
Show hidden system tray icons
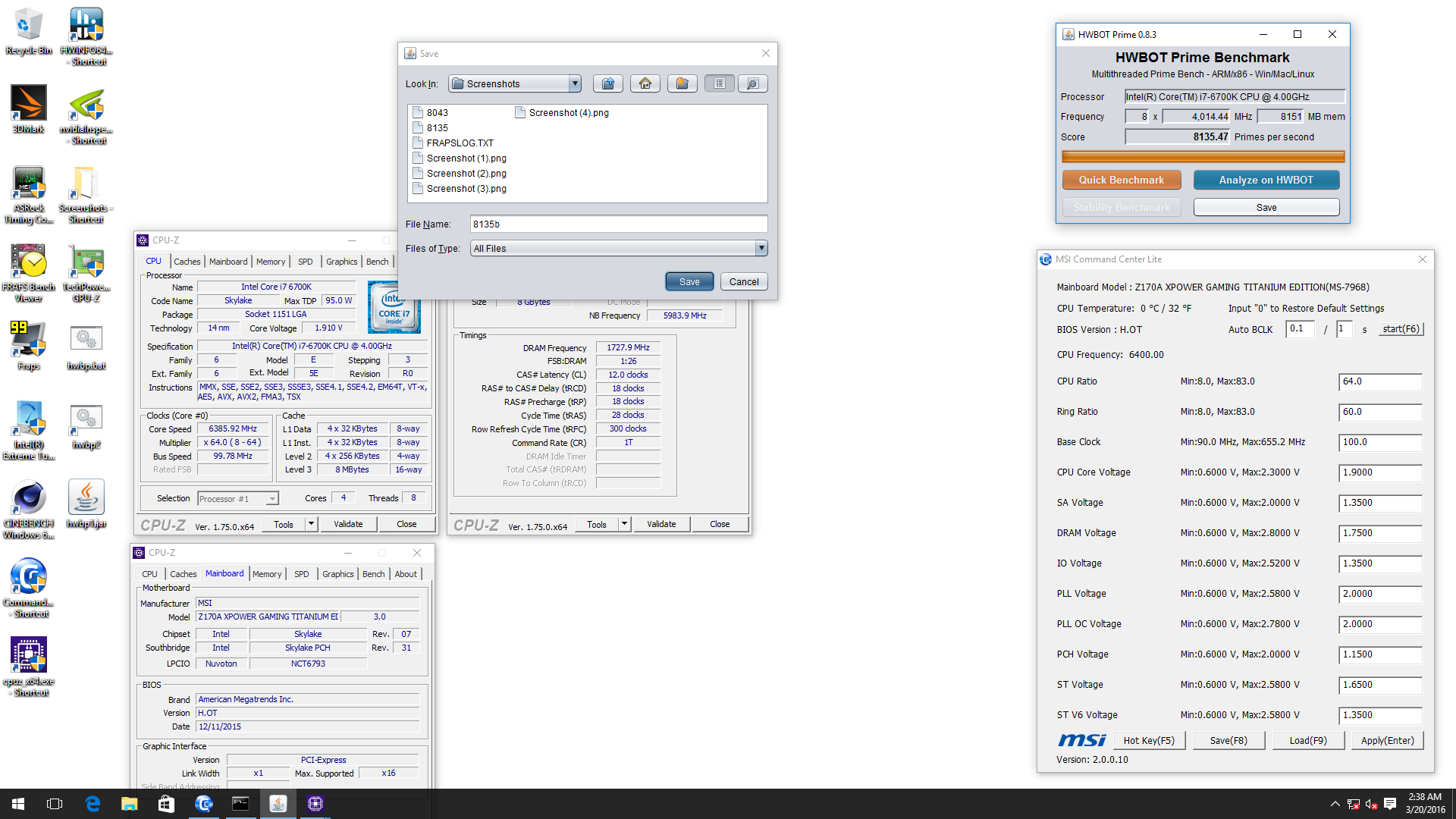coord(1335,804)
